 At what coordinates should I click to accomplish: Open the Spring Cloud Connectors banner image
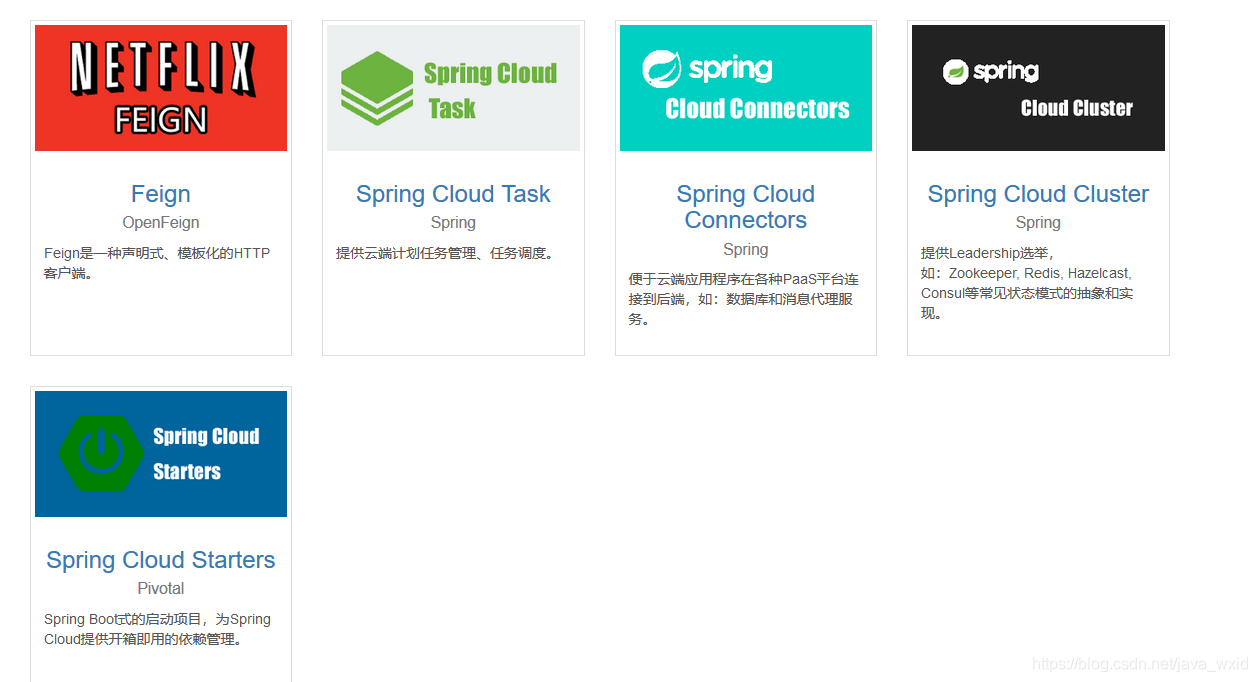click(746, 88)
